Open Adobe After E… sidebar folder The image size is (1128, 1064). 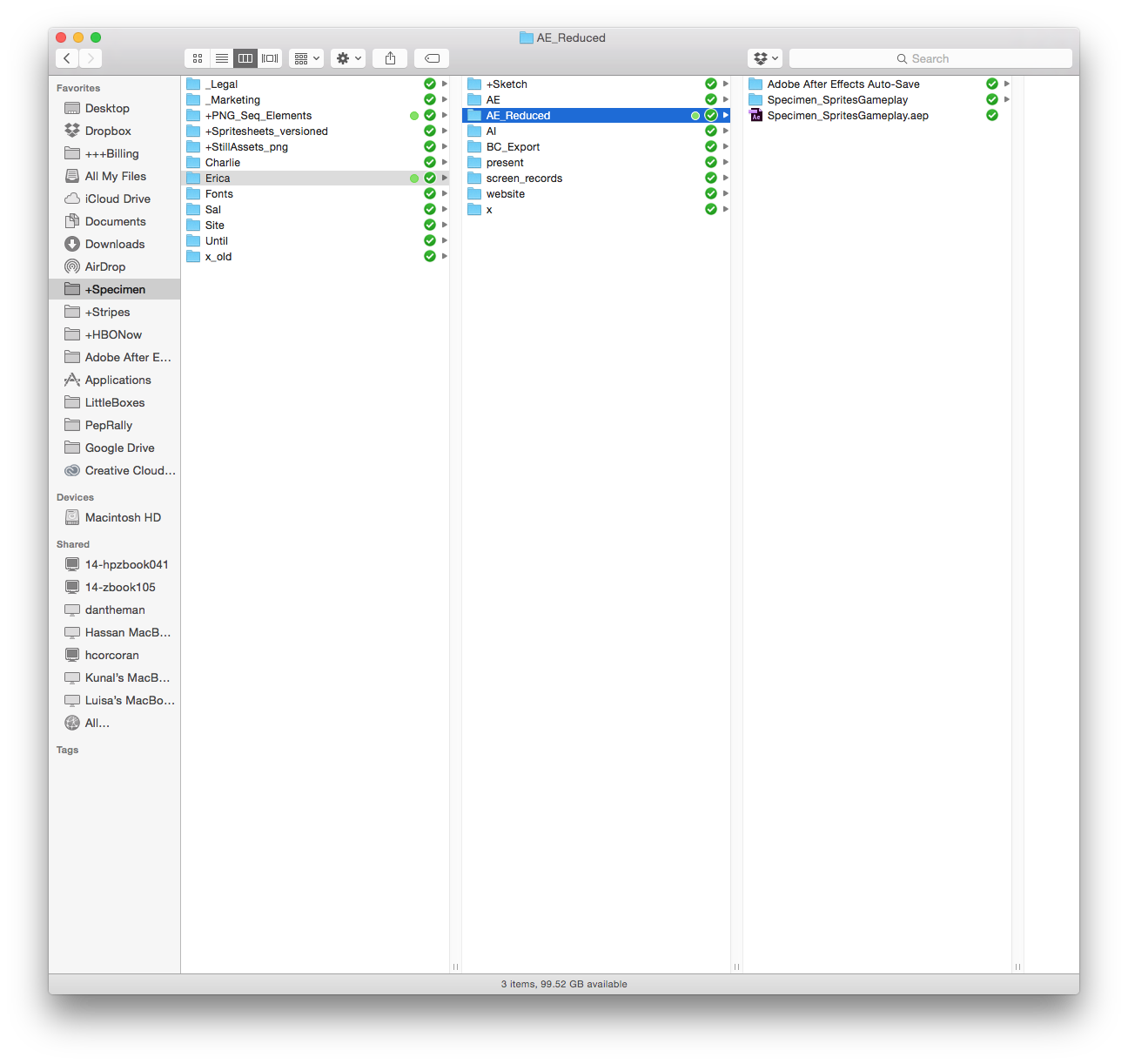click(x=114, y=357)
